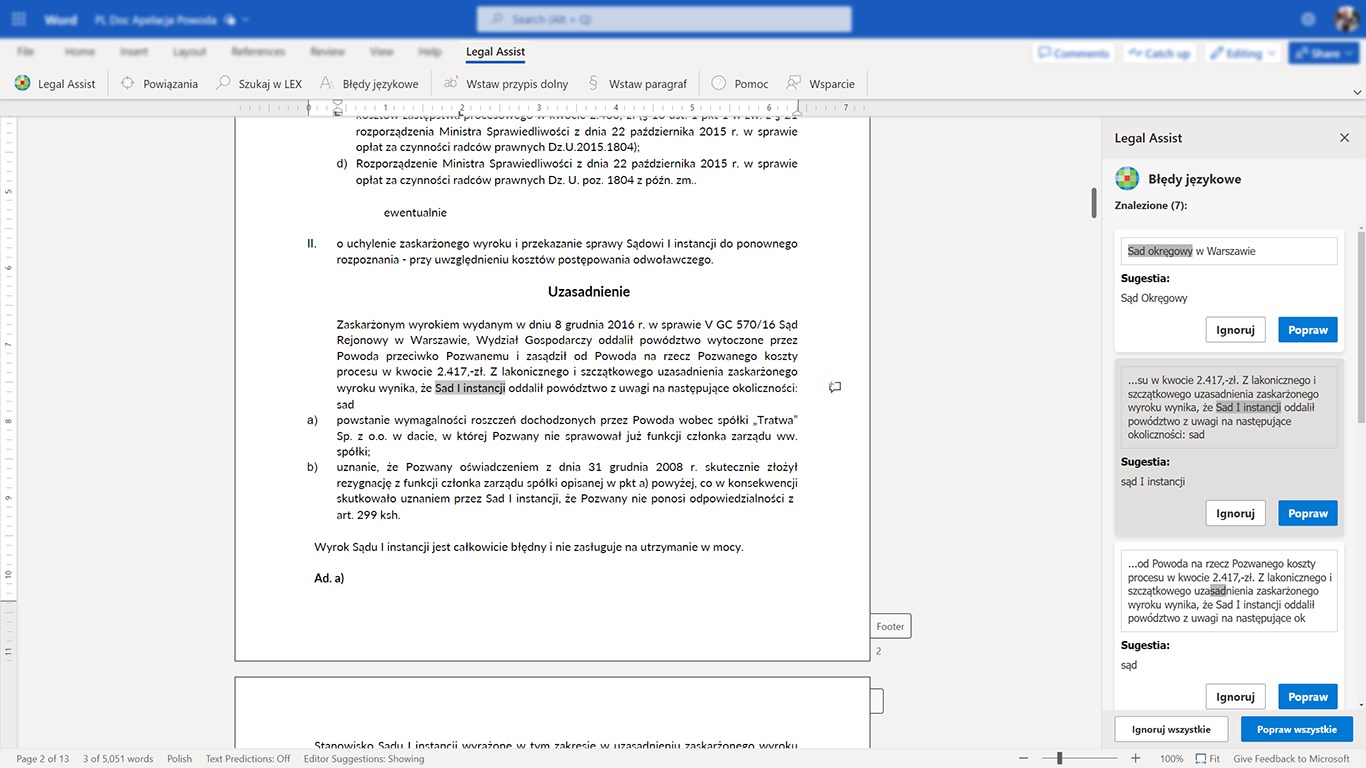Open the Share dropdown
Image resolution: width=1366 pixels, height=768 pixels.
pos(1324,53)
